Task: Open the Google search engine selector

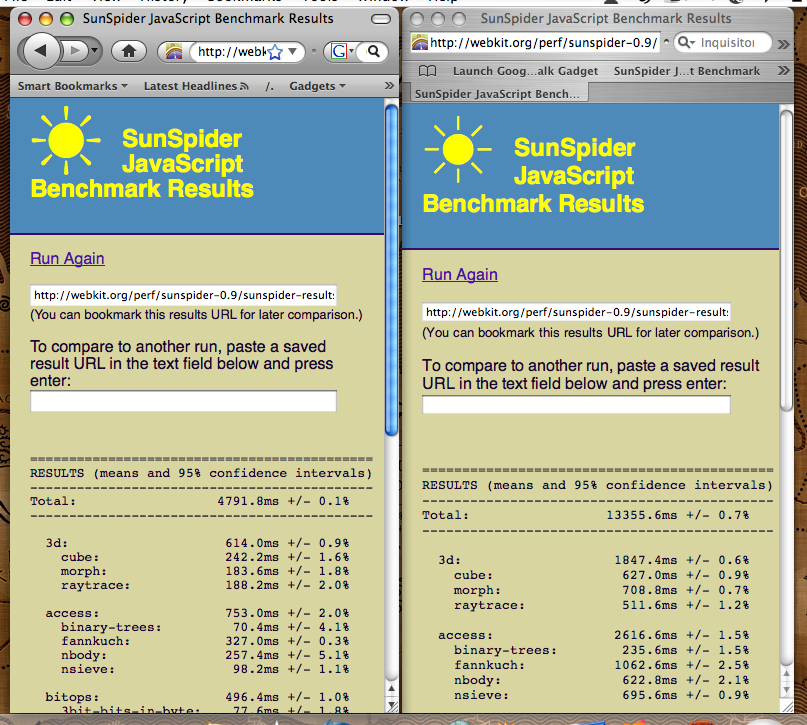Action: point(342,51)
